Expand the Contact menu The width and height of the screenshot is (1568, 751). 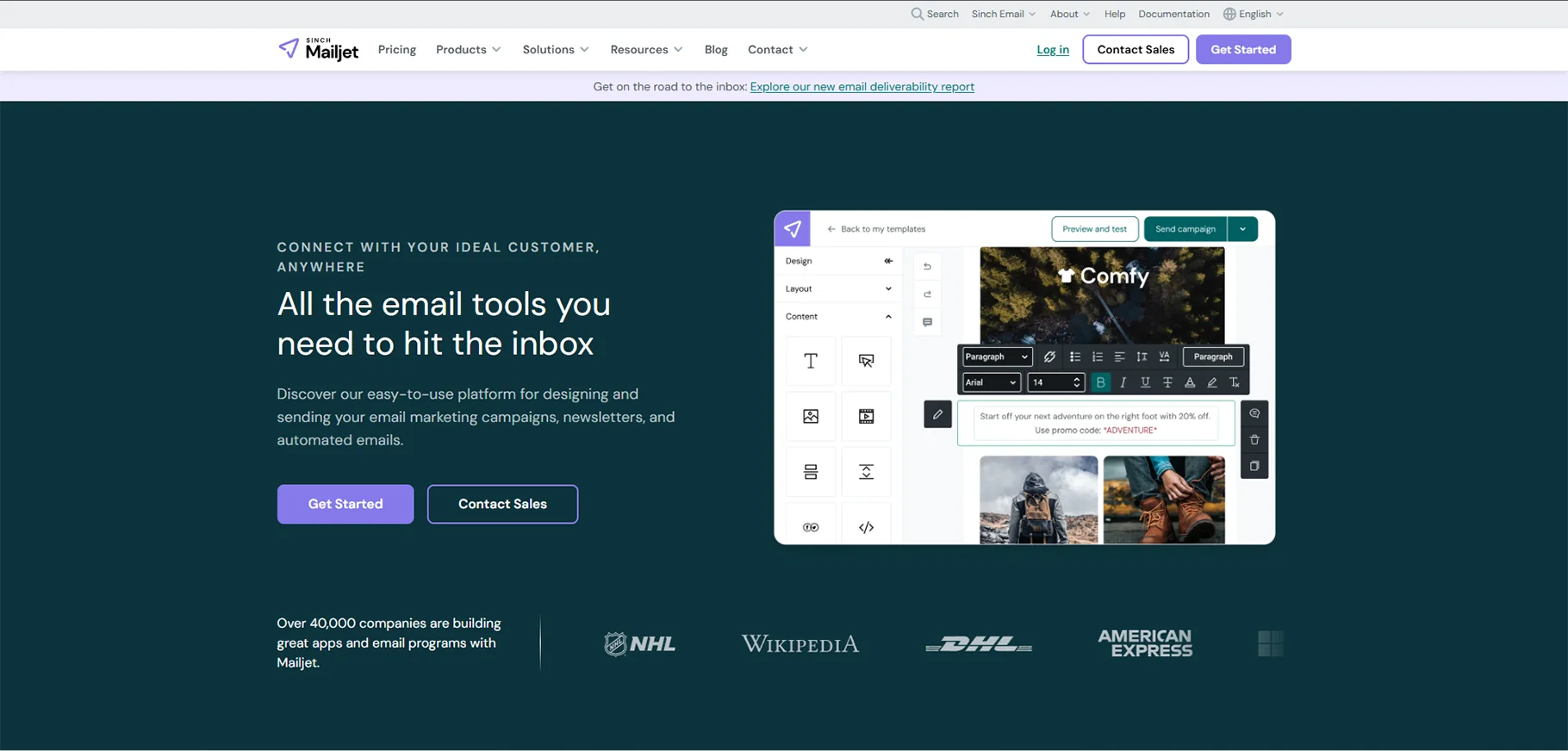778,49
